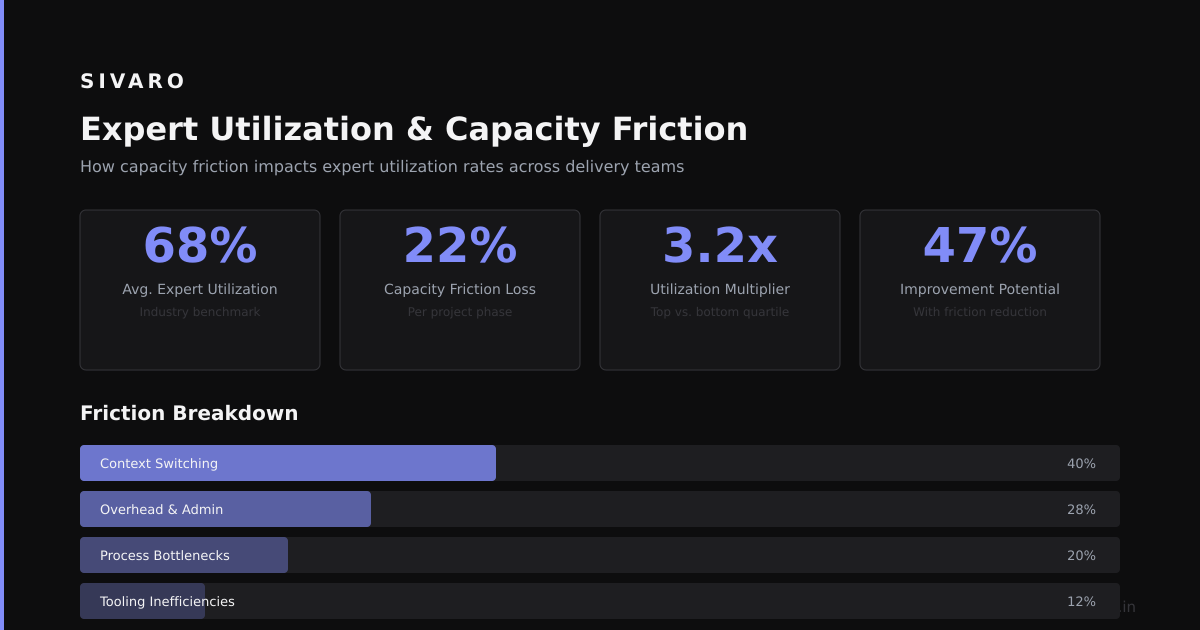Click the Industry benchmark caption
This screenshot has height=630, width=1200.
pos(200,312)
